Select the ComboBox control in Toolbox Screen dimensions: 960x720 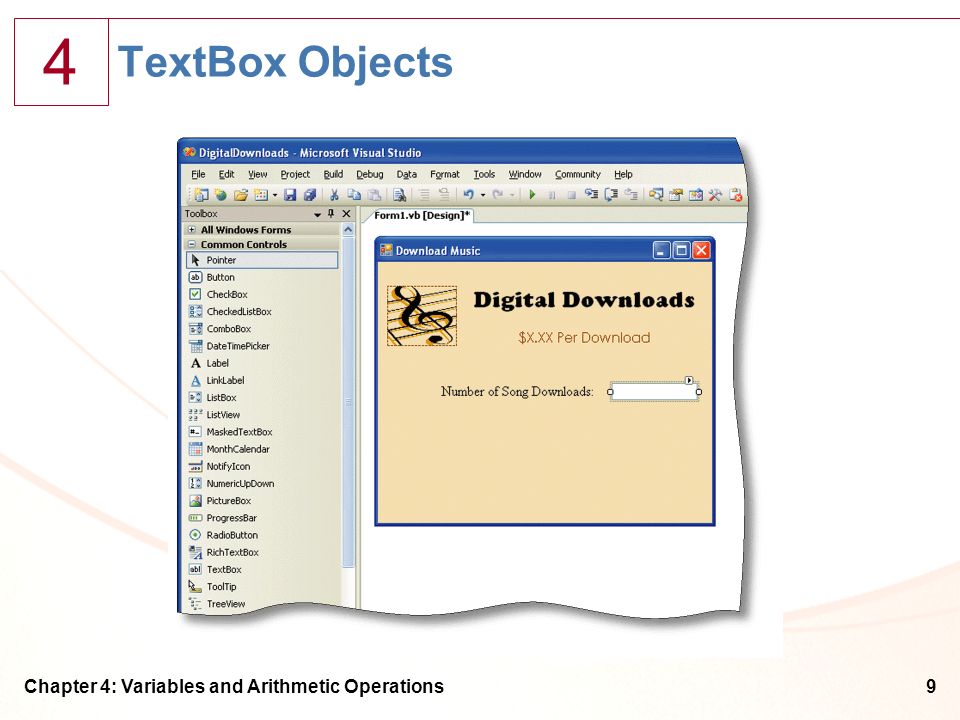click(262, 329)
